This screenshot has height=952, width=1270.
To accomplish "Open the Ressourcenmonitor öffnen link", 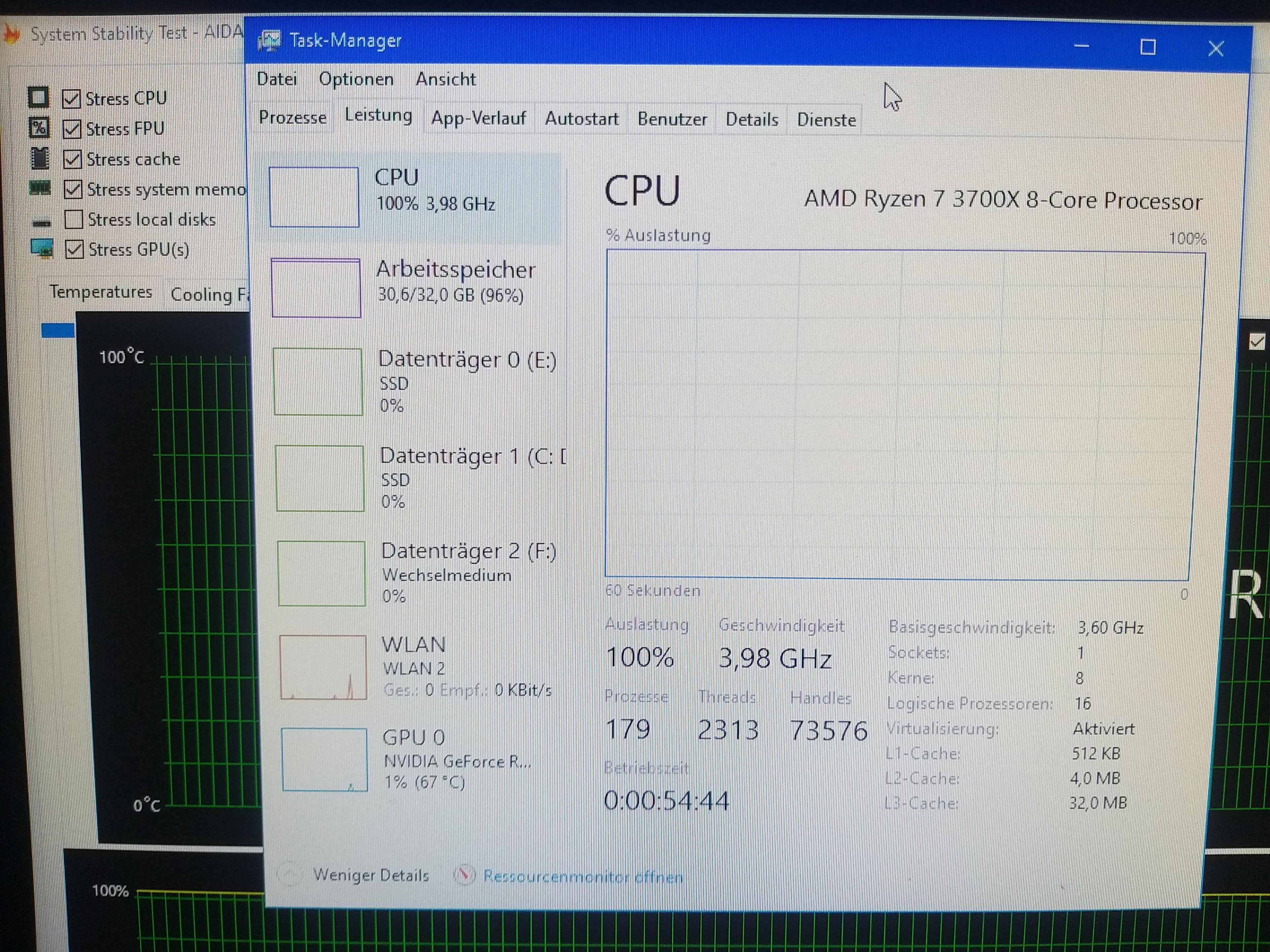I will tap(583, 877).
